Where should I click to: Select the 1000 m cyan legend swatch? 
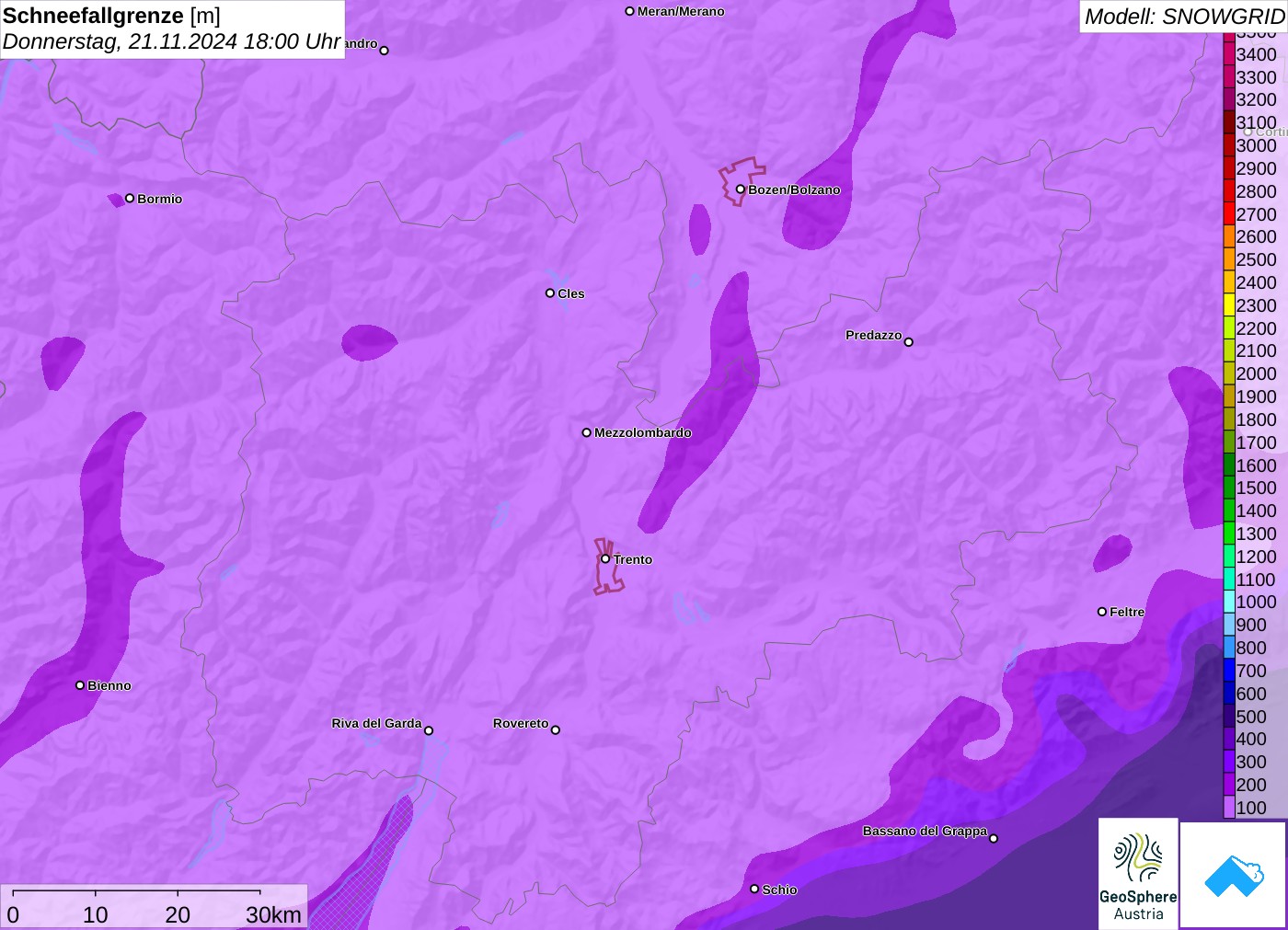pos(1229,603)
